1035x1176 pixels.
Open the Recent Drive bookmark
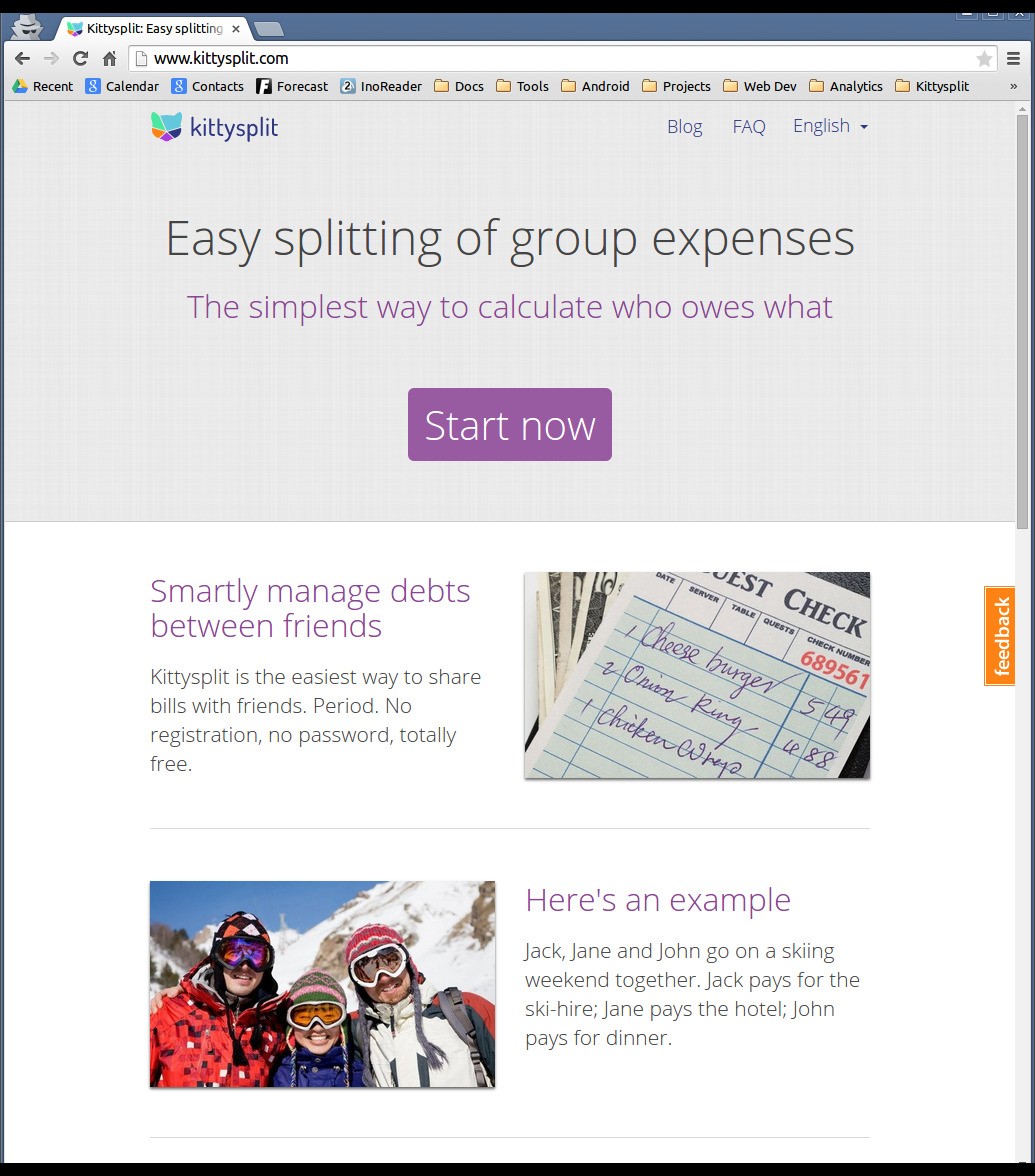coord(43,86)
